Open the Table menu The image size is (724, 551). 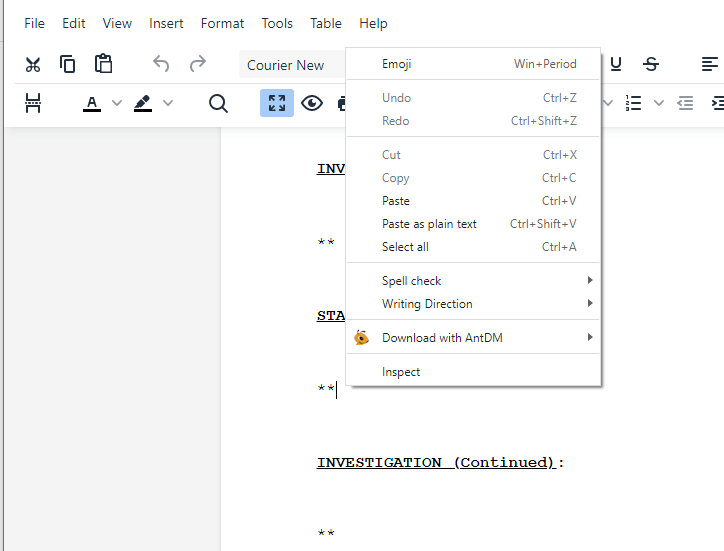click(x=326, y=23)
